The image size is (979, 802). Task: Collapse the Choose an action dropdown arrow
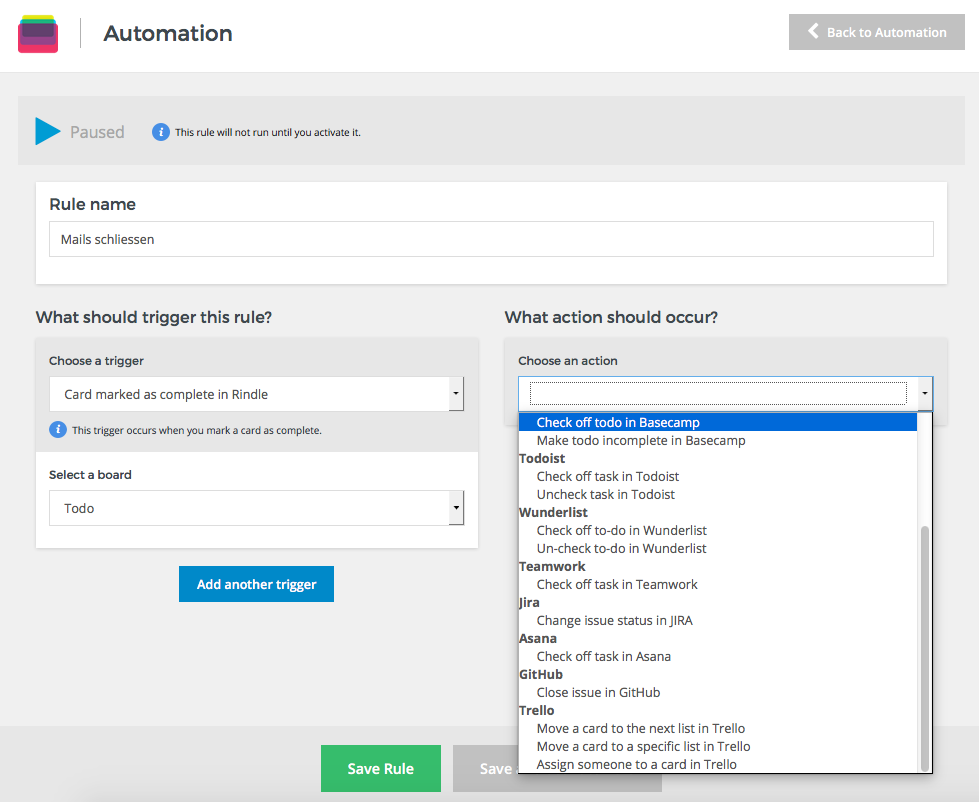pyautogui.click(x=925, y=393)
